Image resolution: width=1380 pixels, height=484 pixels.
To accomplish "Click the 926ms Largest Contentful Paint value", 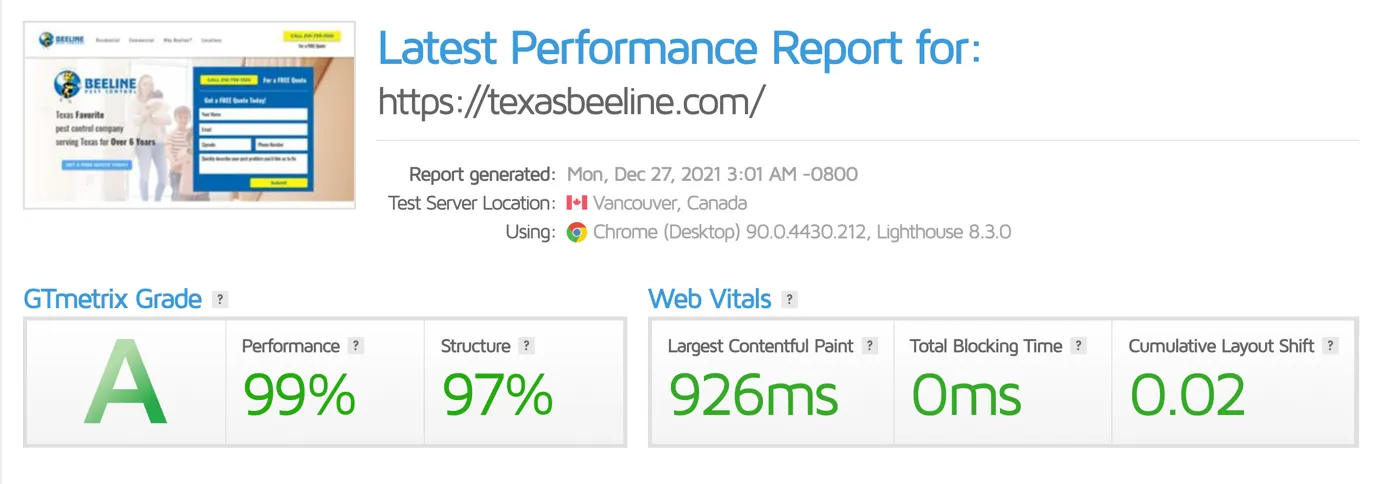I will (x=754, y=394).
